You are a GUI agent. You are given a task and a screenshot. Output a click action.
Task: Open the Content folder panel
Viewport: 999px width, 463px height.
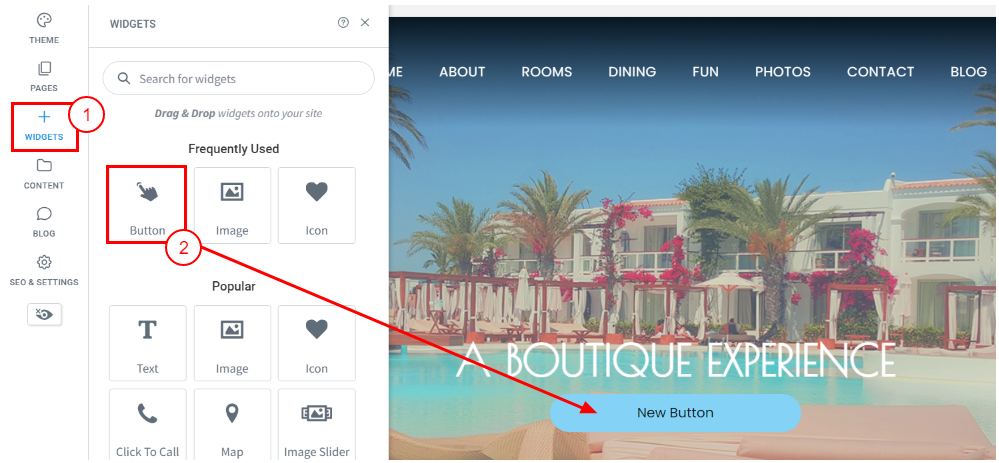44,174
